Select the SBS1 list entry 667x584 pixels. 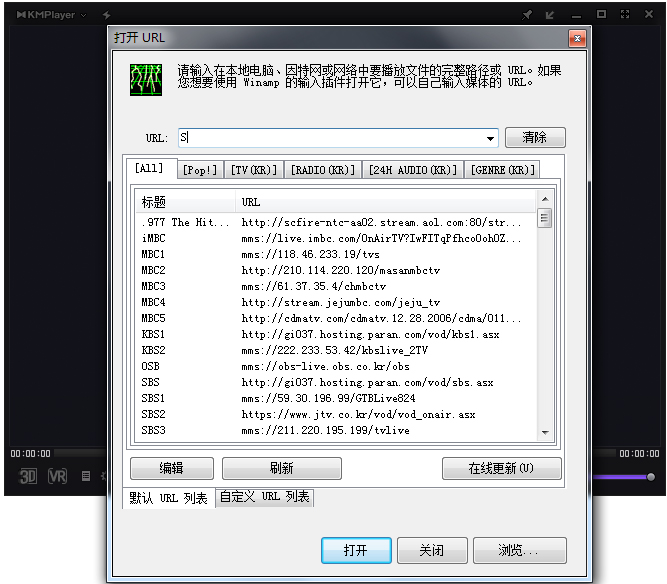(x=336, y=398)
